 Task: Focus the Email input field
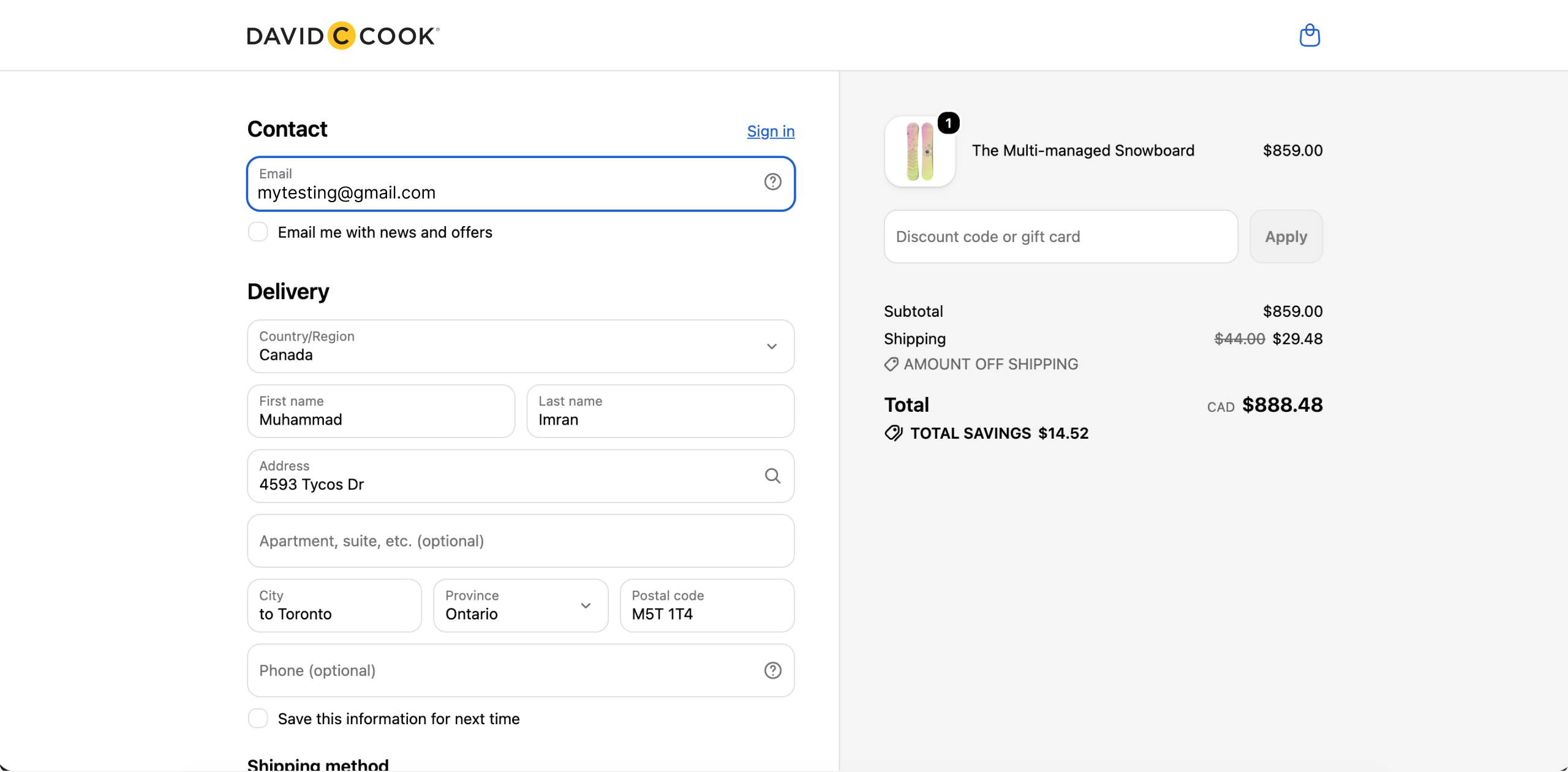[x=521, y=184]
